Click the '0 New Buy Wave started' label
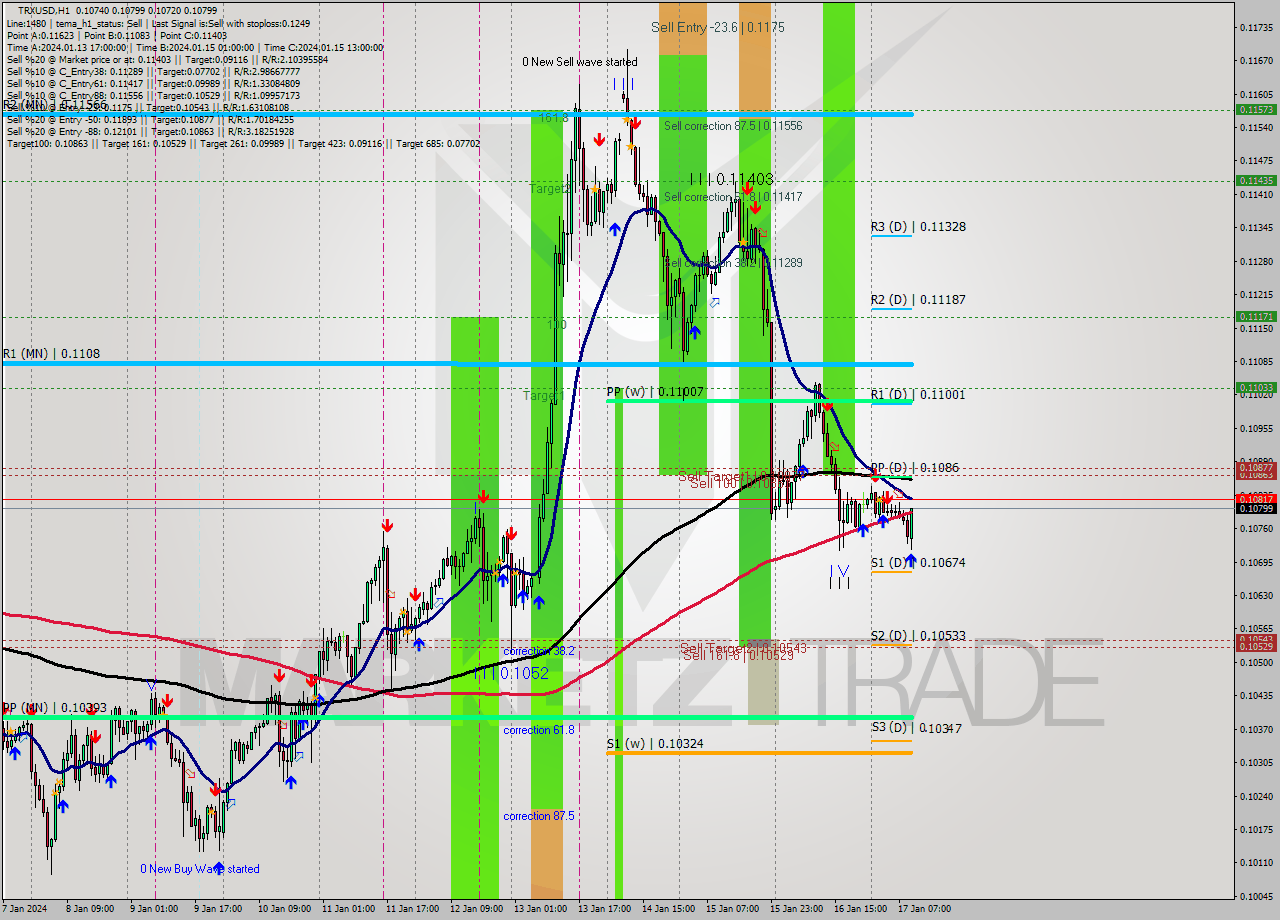This screenshot has width=1280, height=920. (200, 869)
